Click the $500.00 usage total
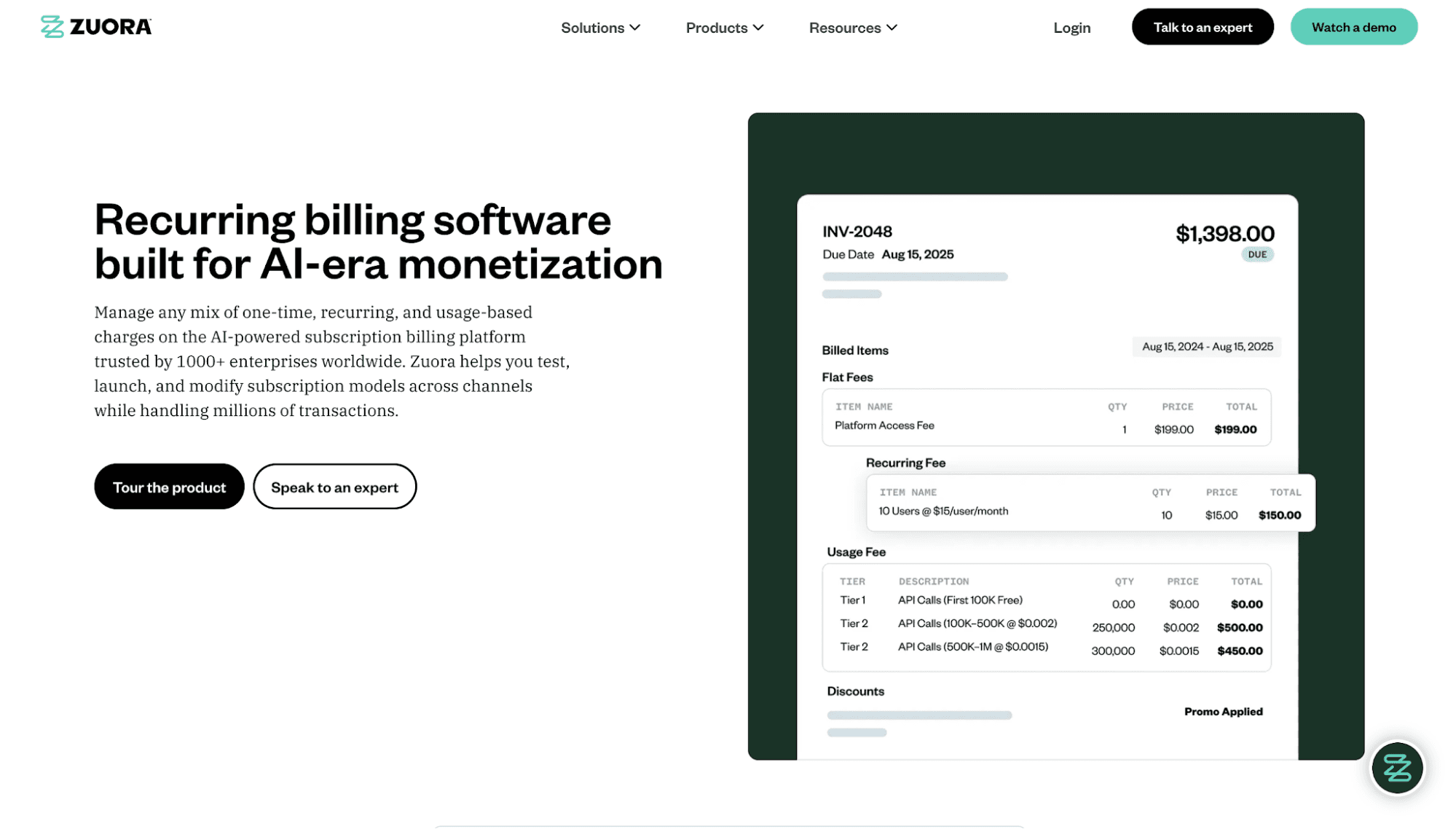The image size is (1456, 829). pos(1240,628)
